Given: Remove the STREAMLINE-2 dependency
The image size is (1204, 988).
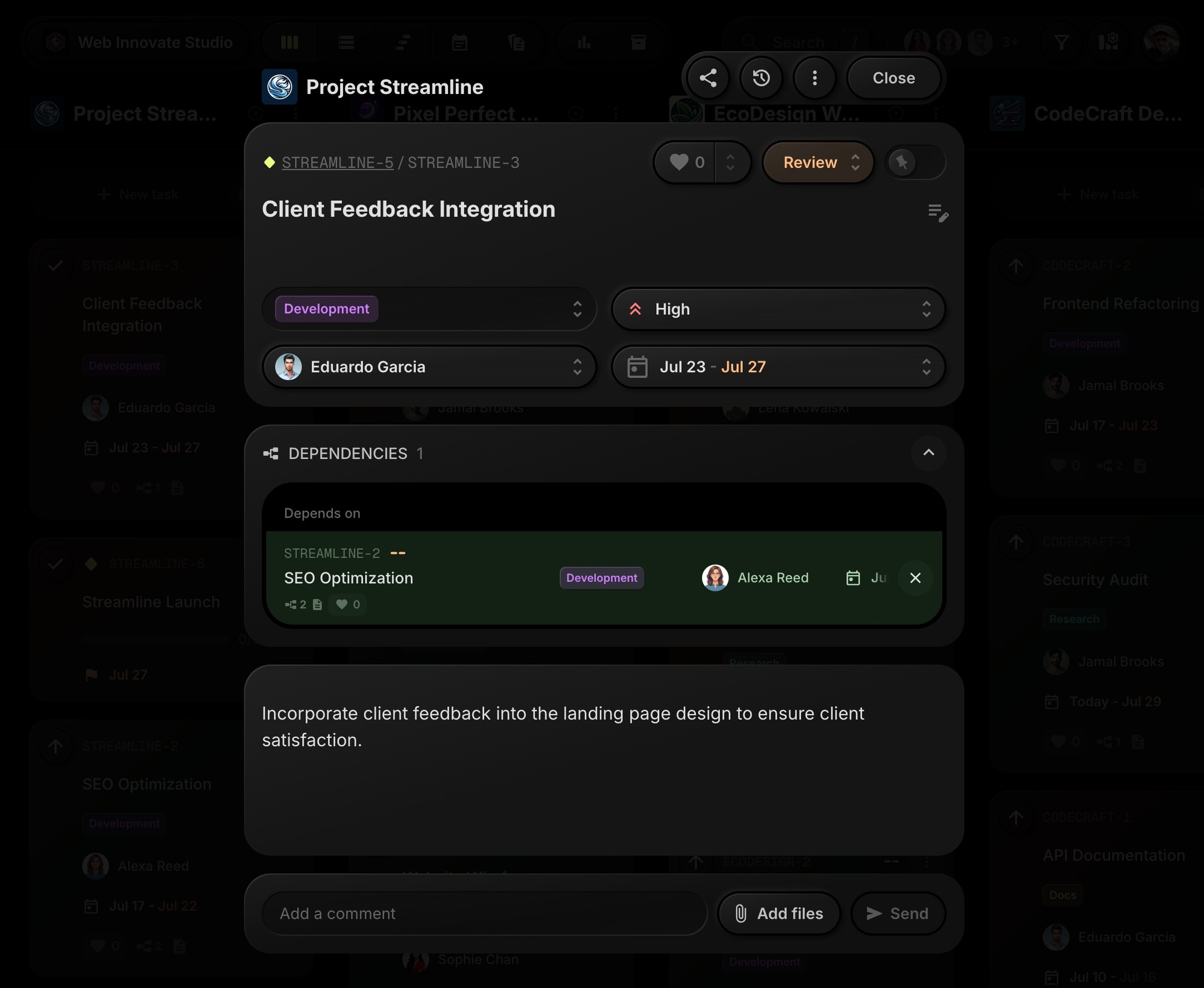Looking at the screenshot, I should (x=915, y=578).
